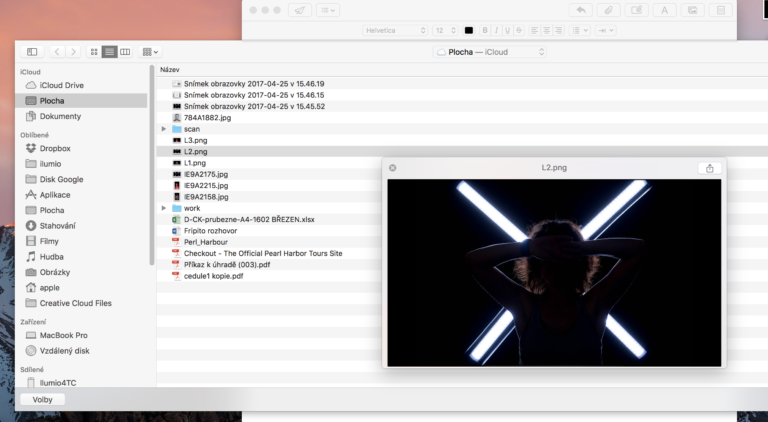Expand the scan folder disclosure triangle
The image size is (768, 422).
click(163, 129)
